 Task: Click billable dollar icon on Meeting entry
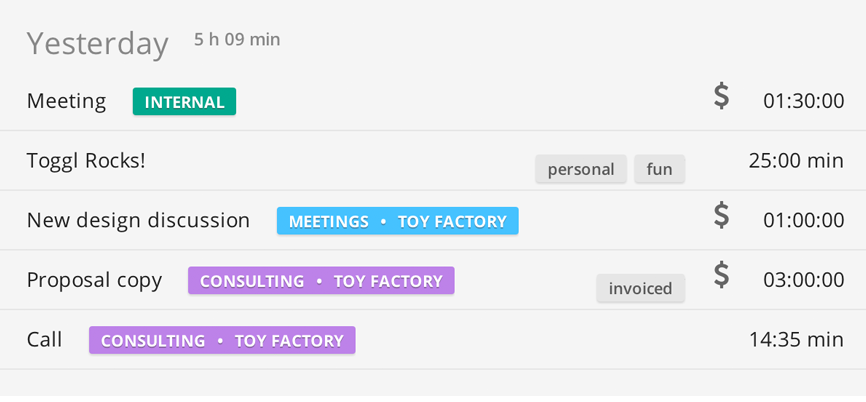click(x=721, y=97)
